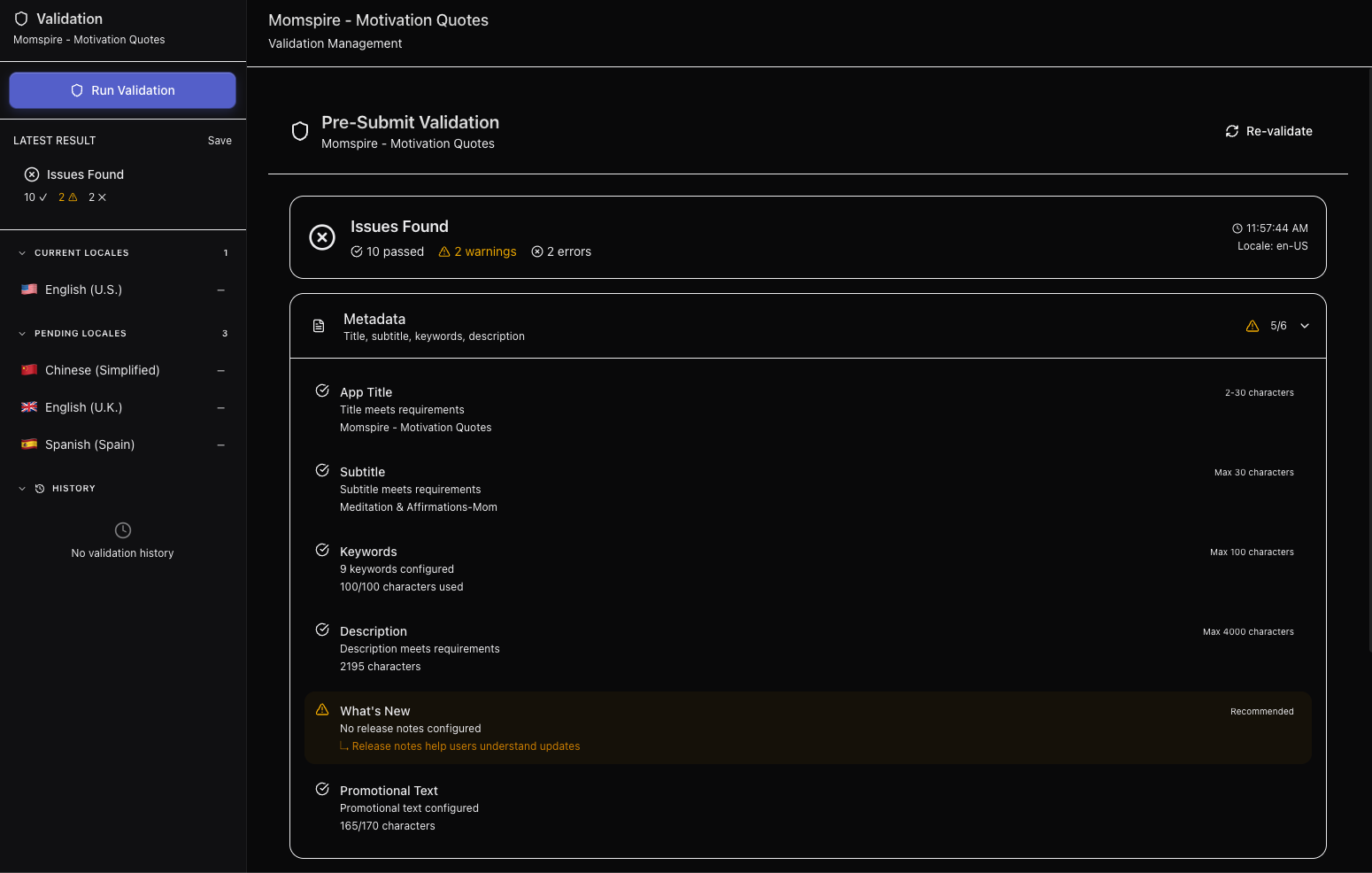Collapse the Metadata section chevron
Image resolution: width=1372 pixels, height=873 pixels.
tap(1304, 326)
